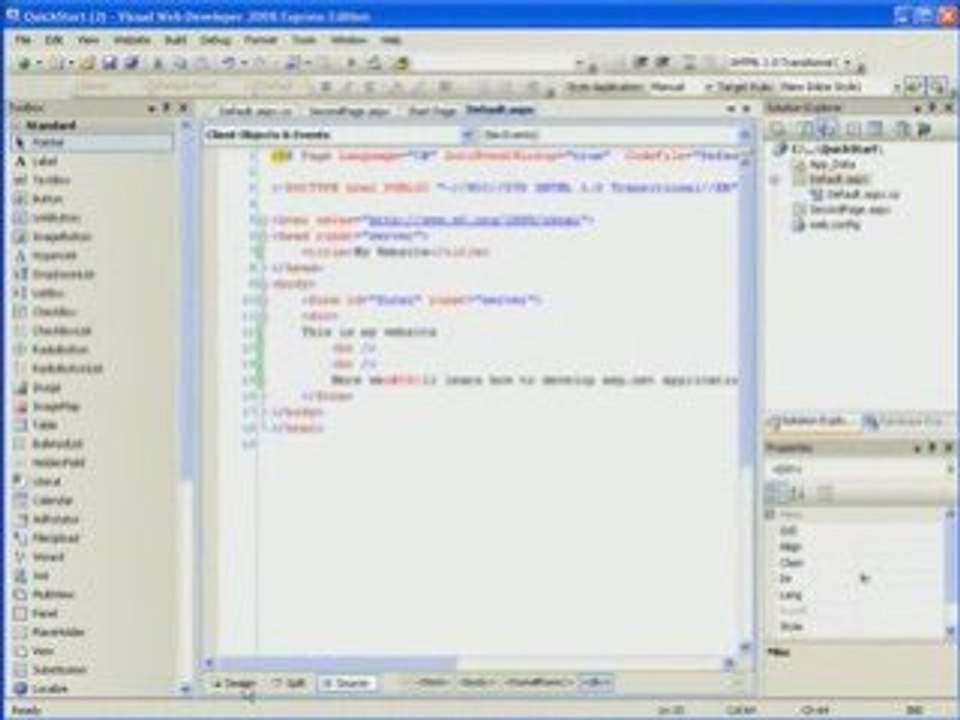This screenshot has height=720, width=960.
Task: Switch to Split view
Action: click(x=289, y=683)
